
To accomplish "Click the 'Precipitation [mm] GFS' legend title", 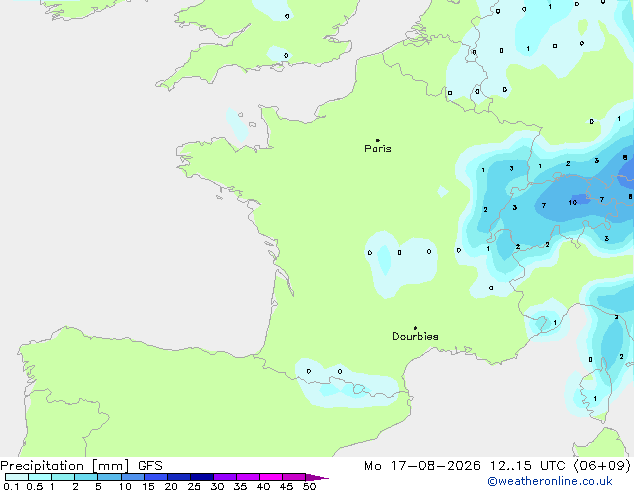I will pyautogui.click(x=81, y=466).
